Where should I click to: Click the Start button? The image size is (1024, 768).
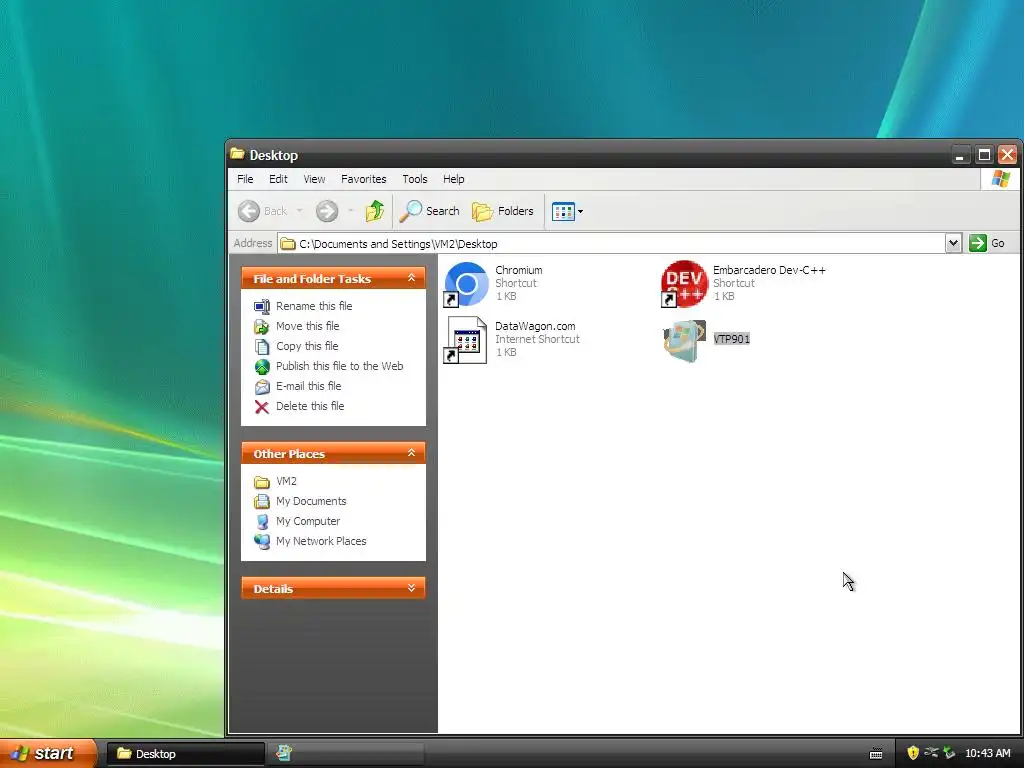(48, 753)
